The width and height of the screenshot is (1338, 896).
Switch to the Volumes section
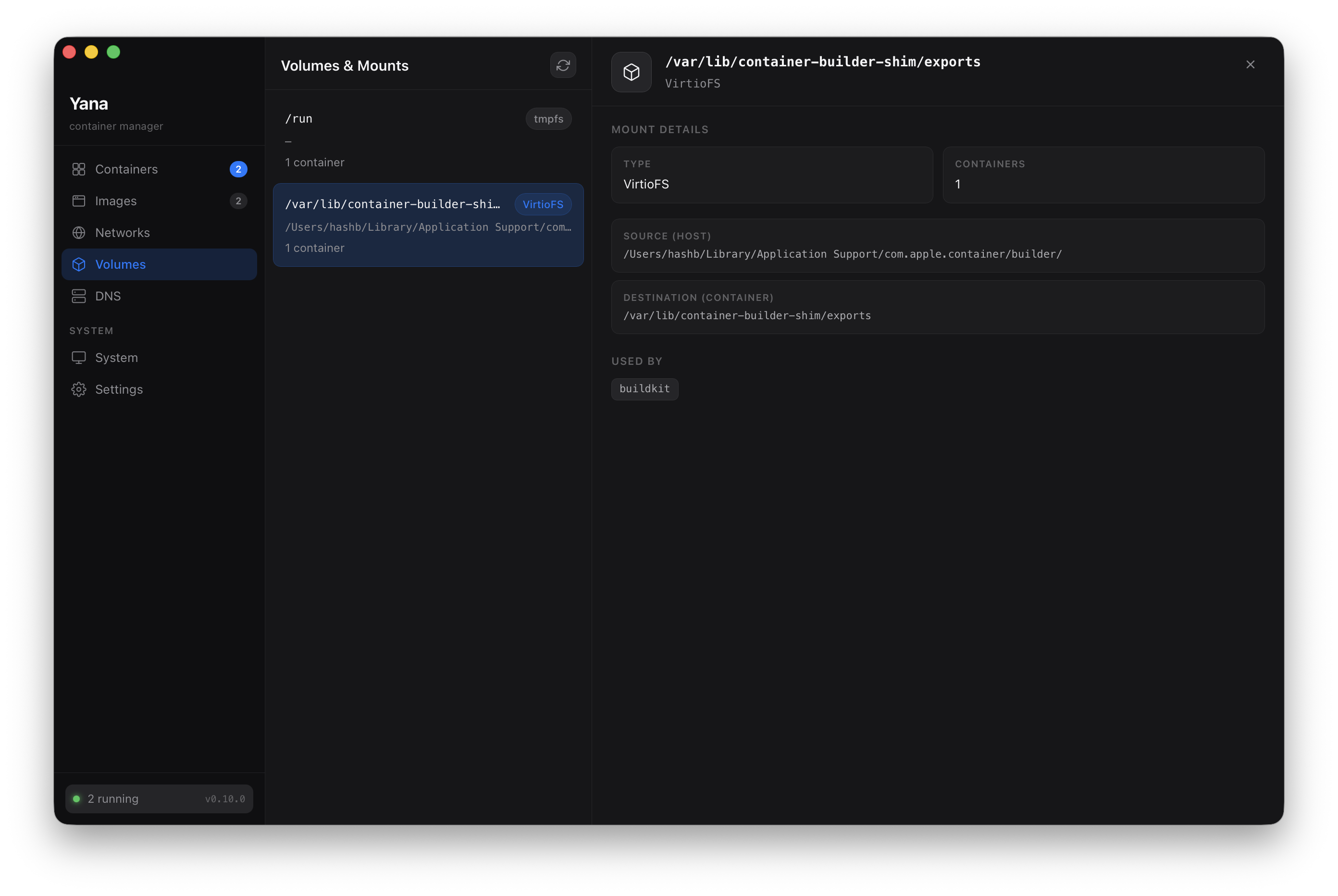coord(120,264)
